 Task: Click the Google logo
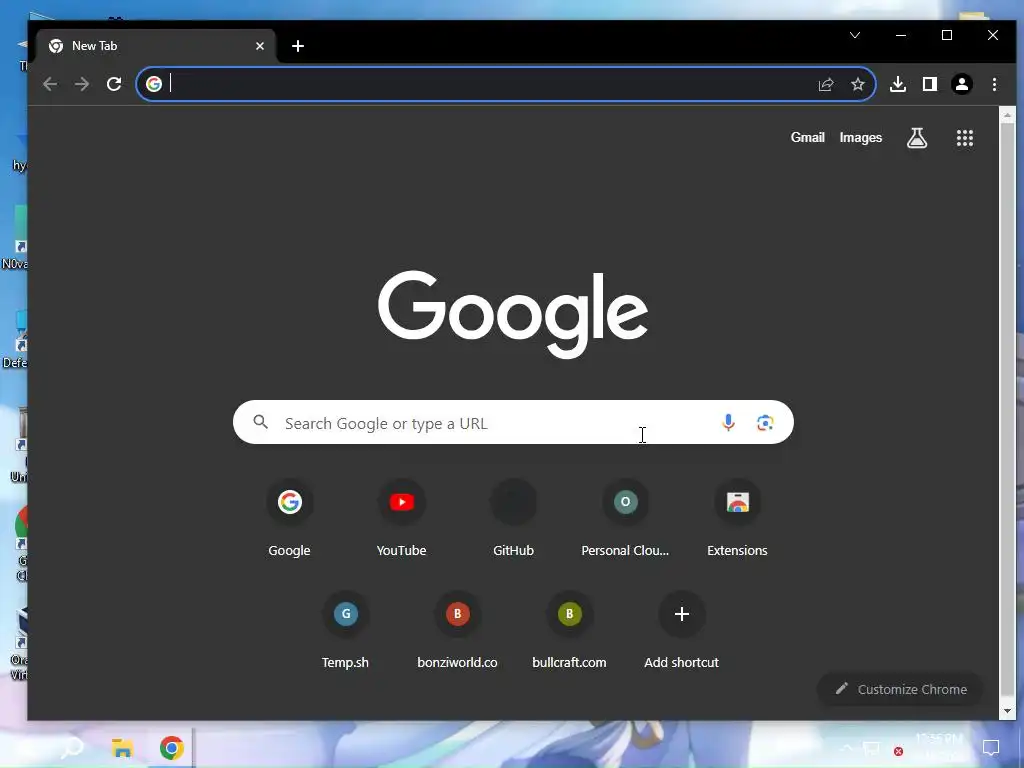coord(513,314)
